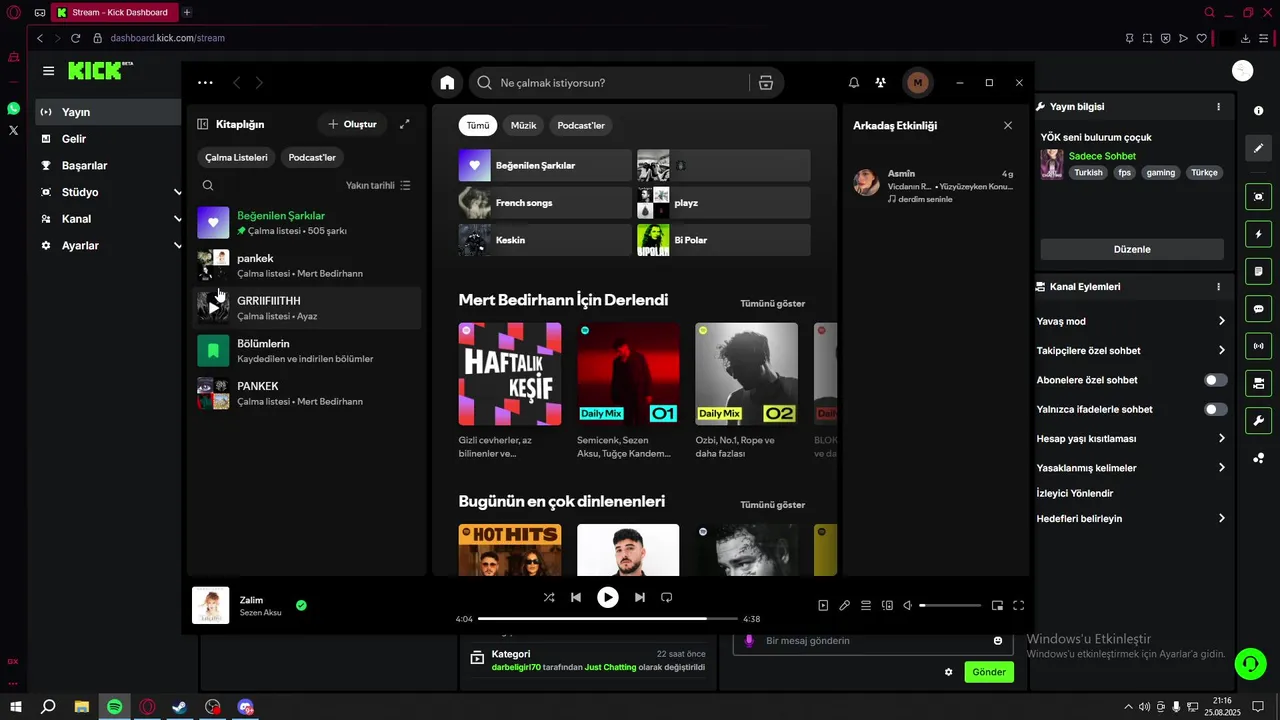
Task: Toggle Yalnızca ifadelerle sohbet switch
Action: point(1216,409)
